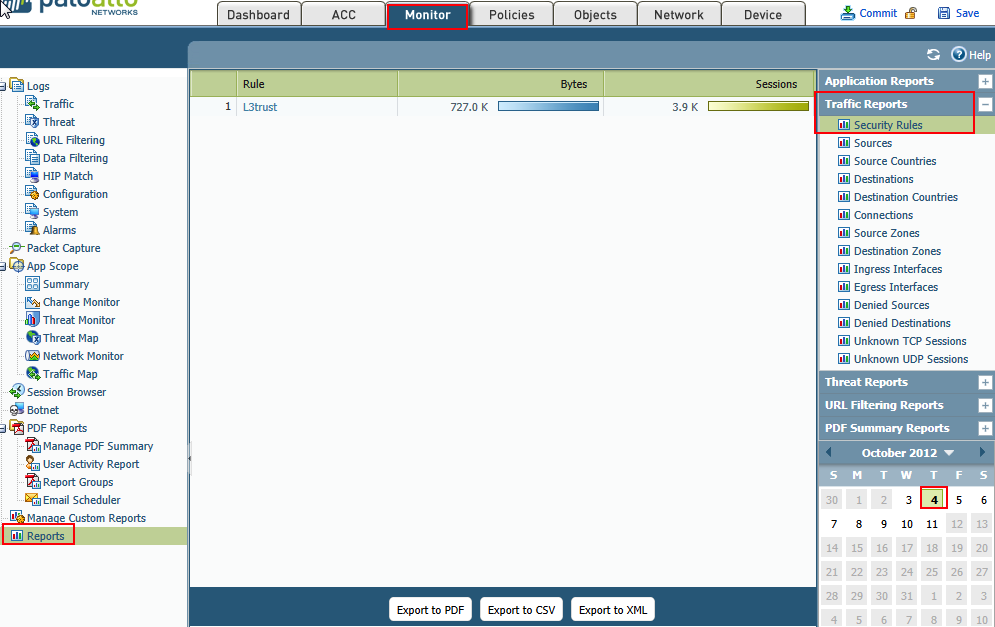Click the Threat Monitor chart icon
The image size is (995, 627).
point(32,319)
